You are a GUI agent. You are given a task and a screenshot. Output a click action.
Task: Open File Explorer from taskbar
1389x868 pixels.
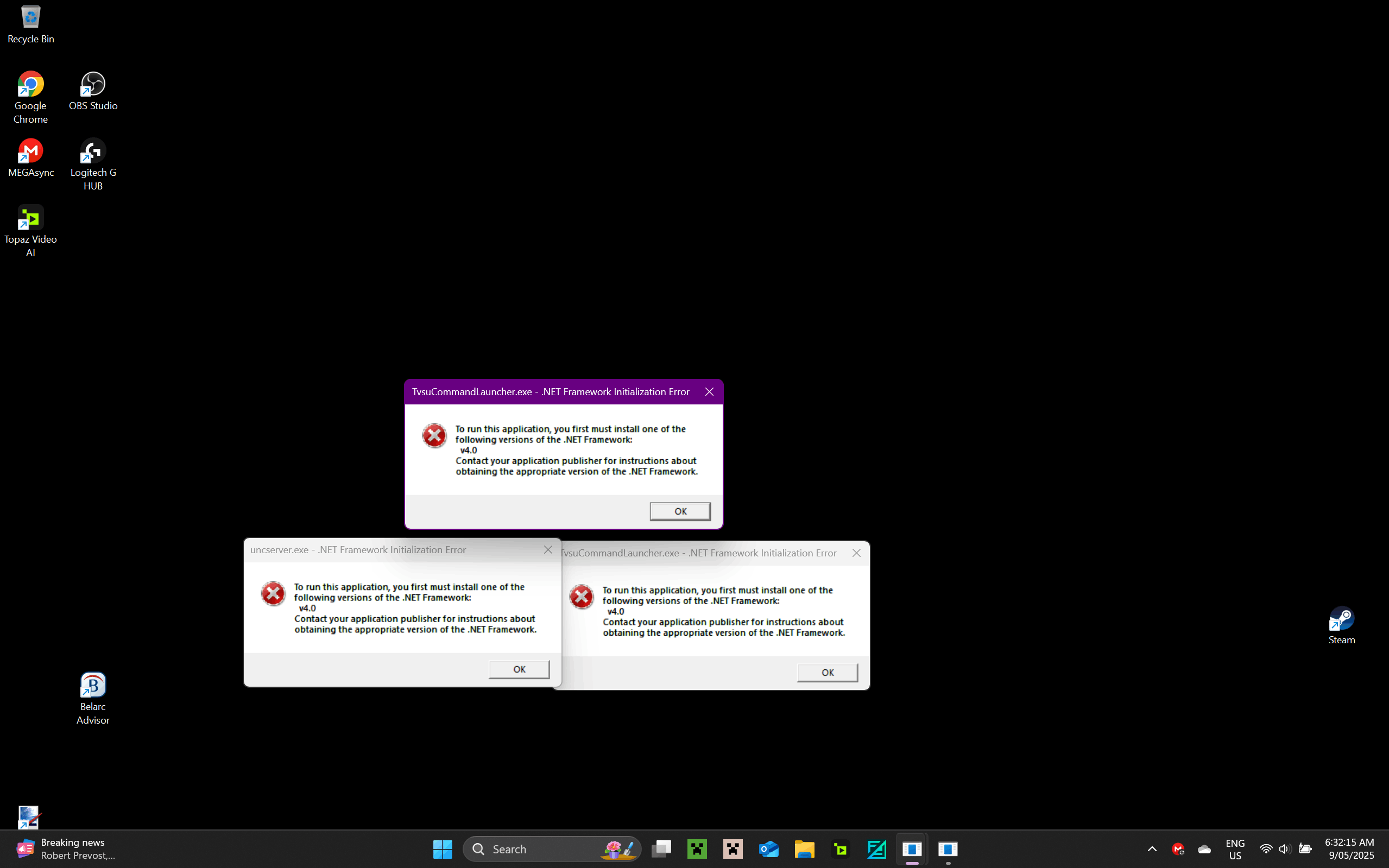coord(805,848)
